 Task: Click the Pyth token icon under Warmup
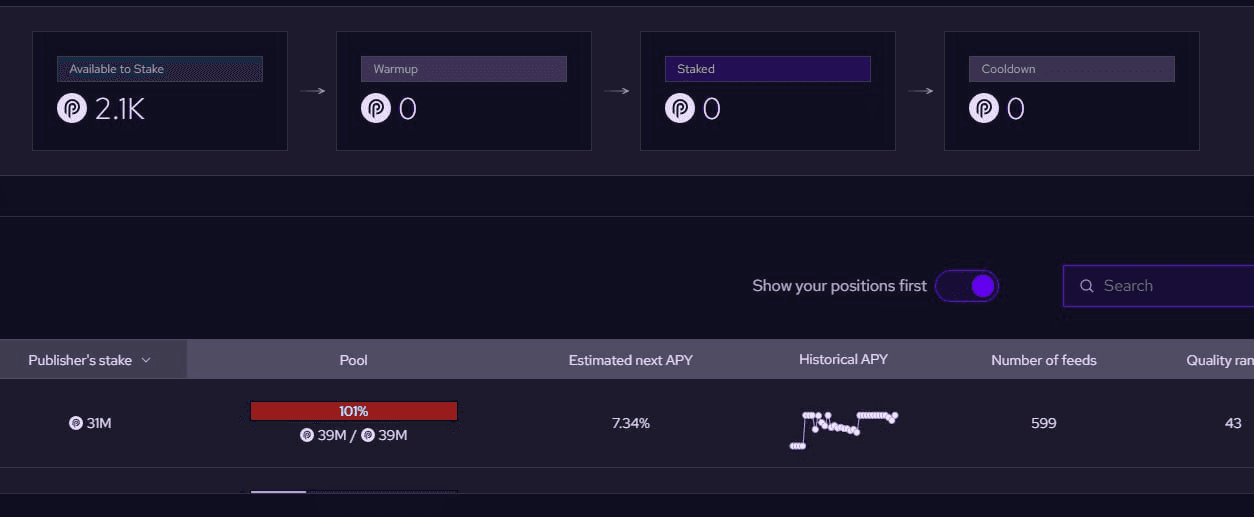pos(376,108)
